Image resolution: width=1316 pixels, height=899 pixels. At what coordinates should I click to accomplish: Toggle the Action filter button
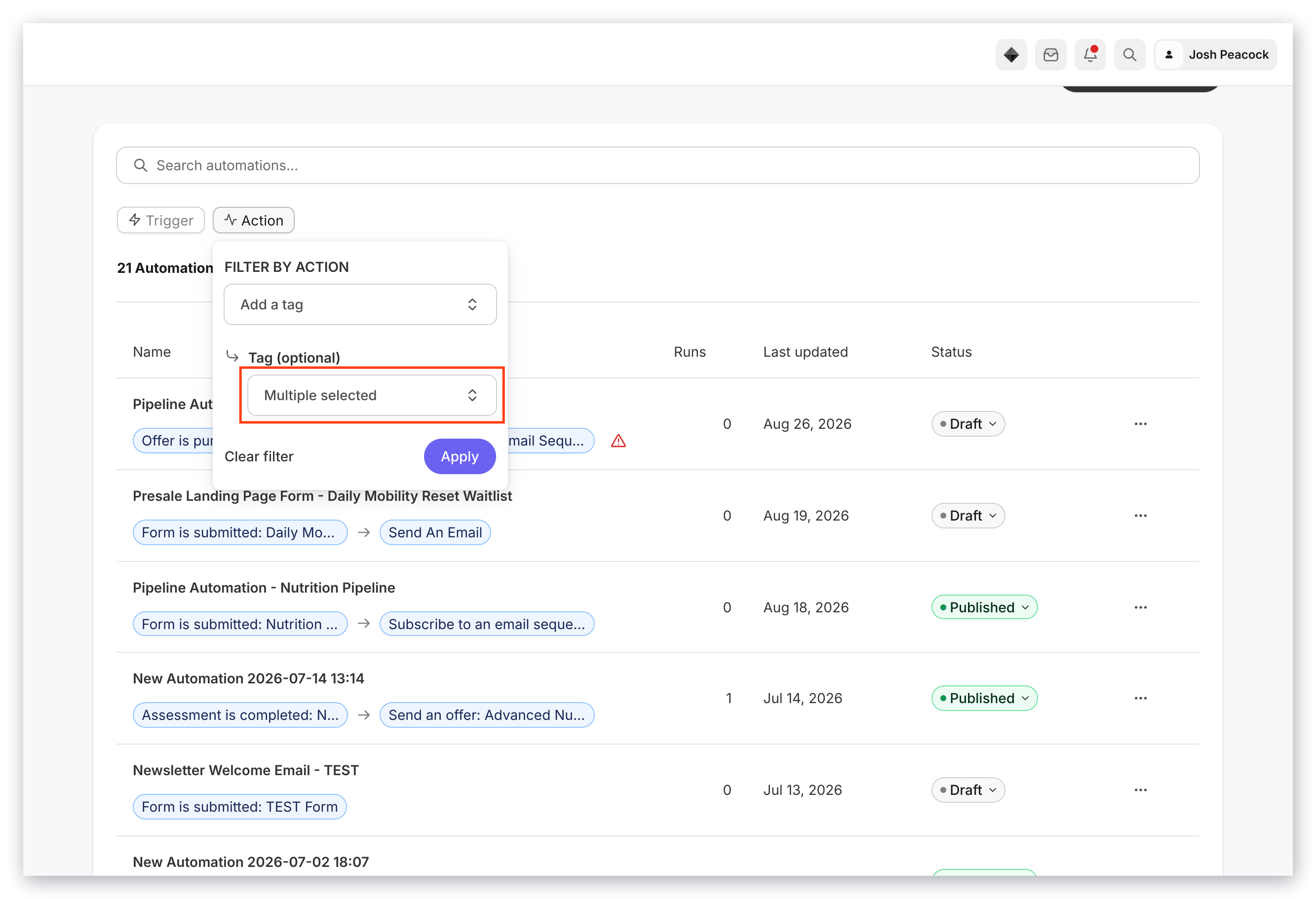point(254,220)
